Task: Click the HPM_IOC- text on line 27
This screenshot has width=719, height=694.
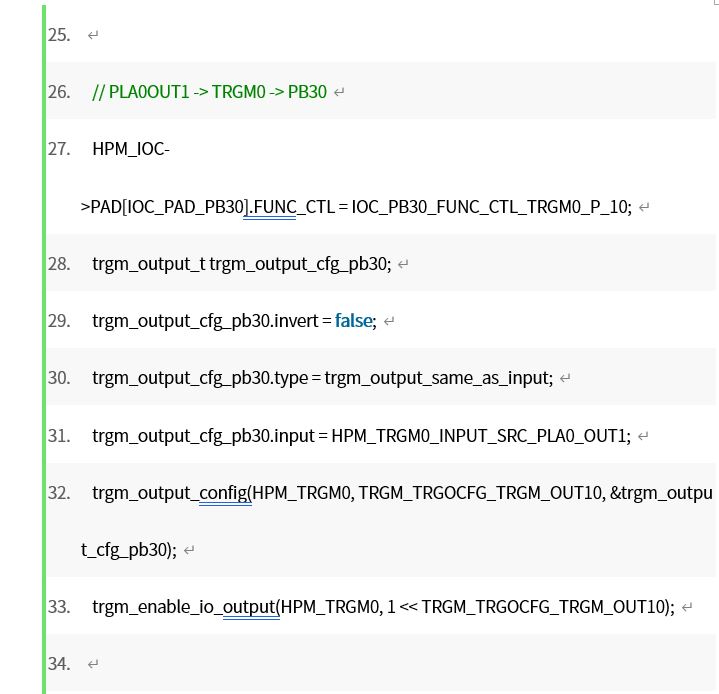Action: [131, 149]
